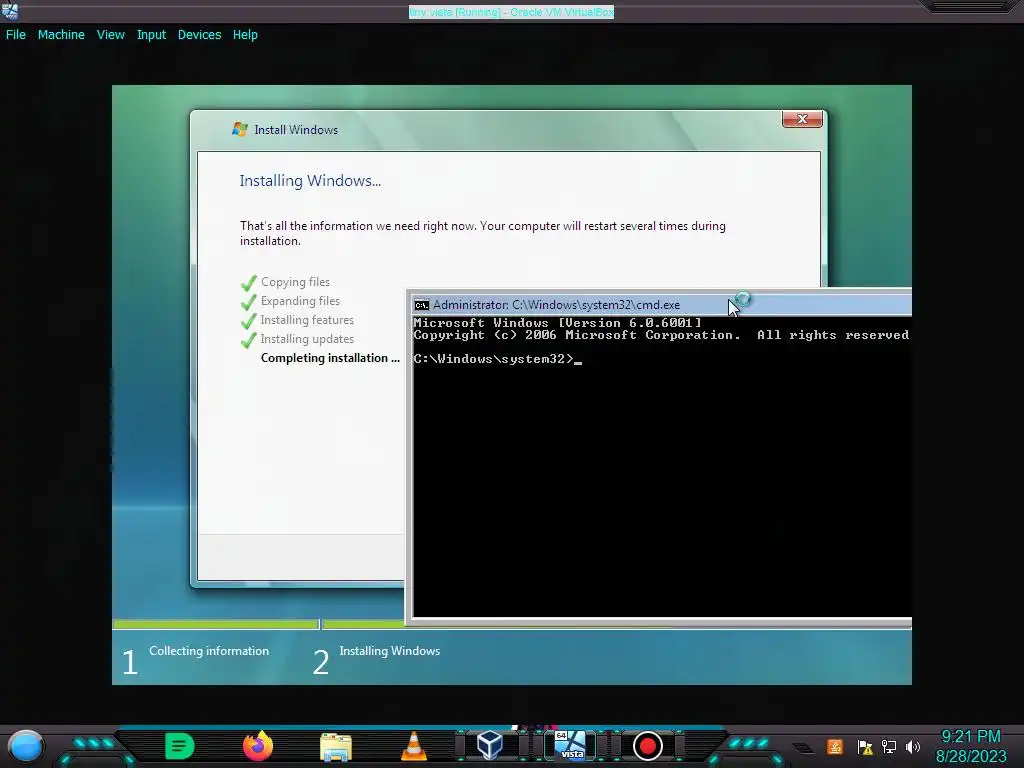Open the Start orb on the taskbar
The width and height of the screenshot is (1024, 768).
pyautogui.click(x=25, y=746)
